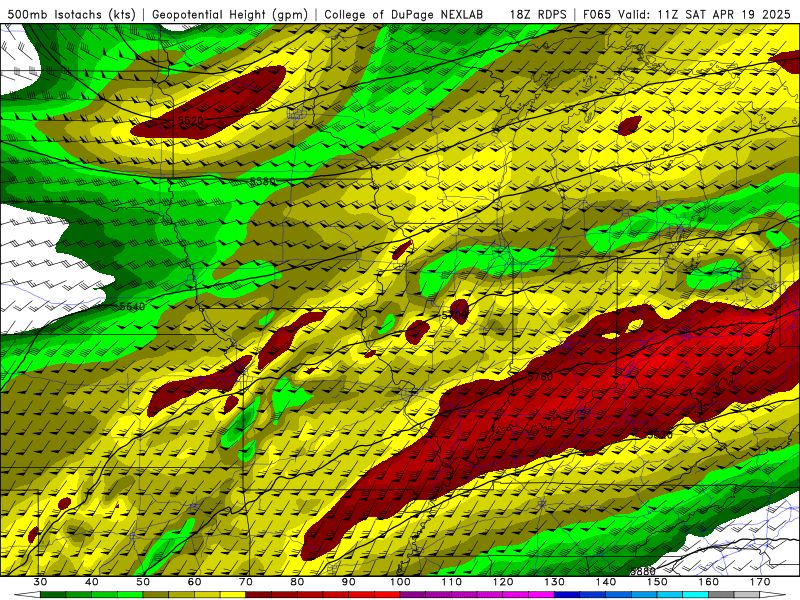Click the 'F065' forecast hour label

[x=596, y=15]
